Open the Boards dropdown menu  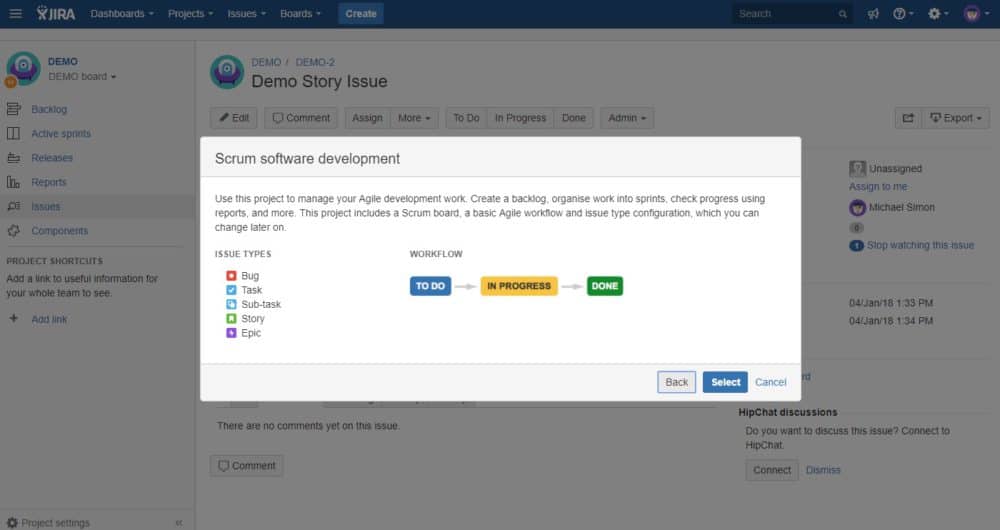(300, 13)
